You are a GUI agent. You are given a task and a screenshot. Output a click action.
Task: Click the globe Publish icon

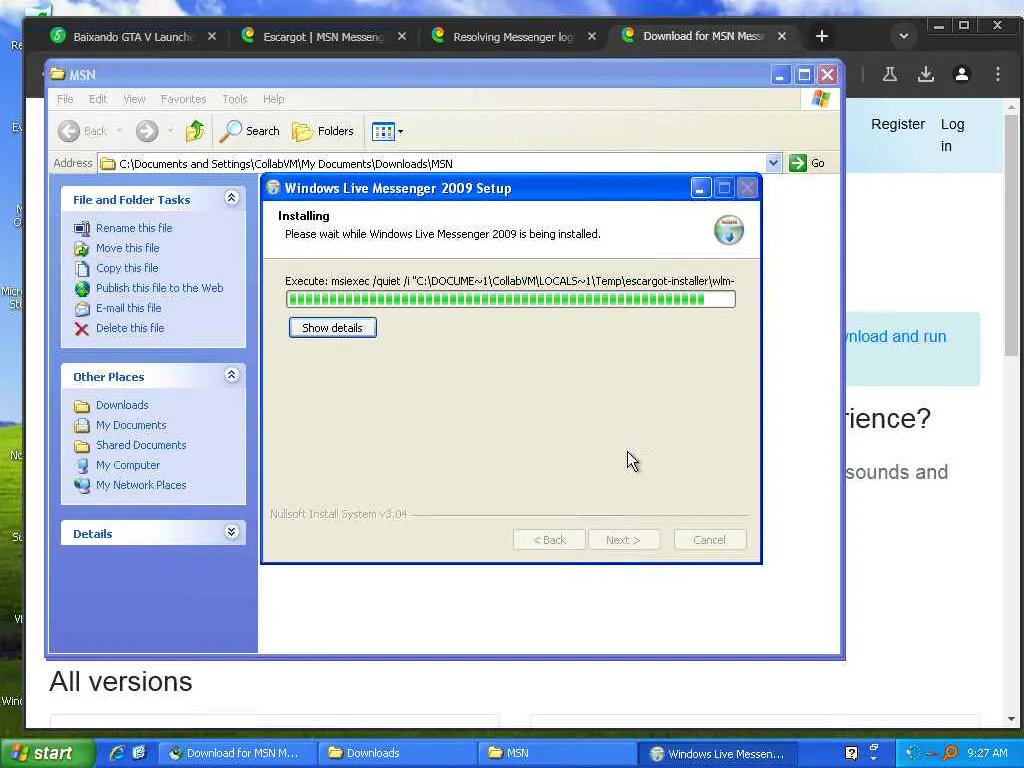click(x=82, y=288)
